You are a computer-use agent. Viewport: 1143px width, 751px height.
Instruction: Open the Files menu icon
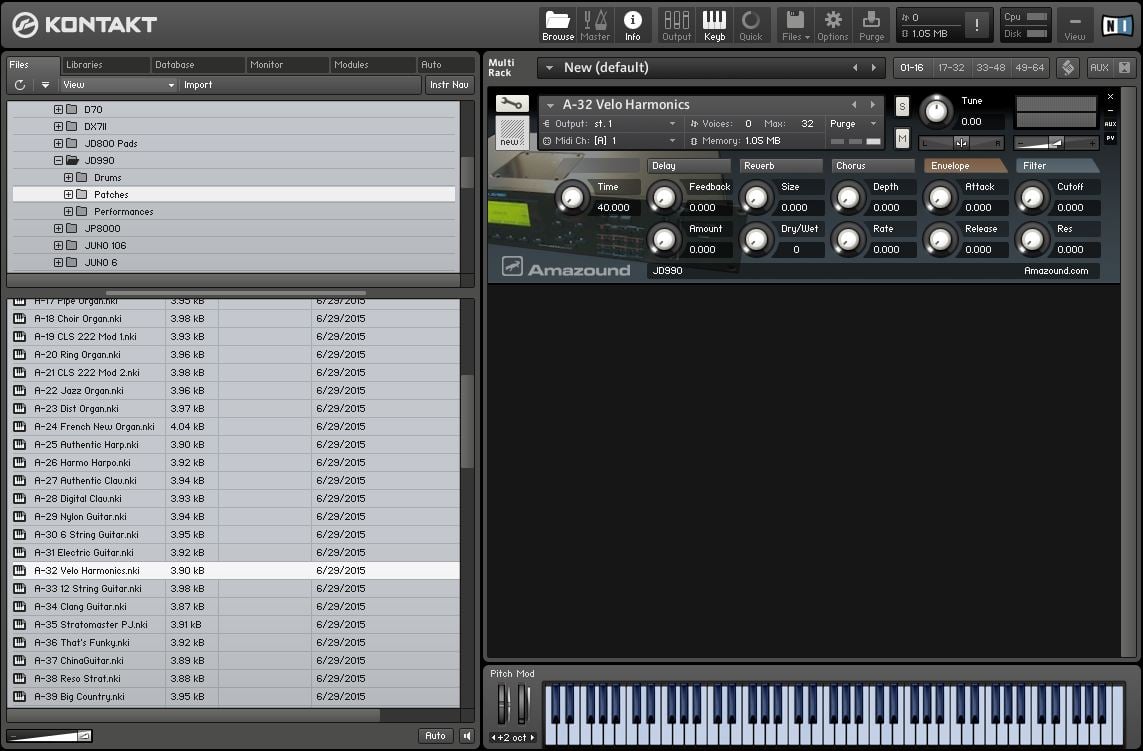pos(795,25)
